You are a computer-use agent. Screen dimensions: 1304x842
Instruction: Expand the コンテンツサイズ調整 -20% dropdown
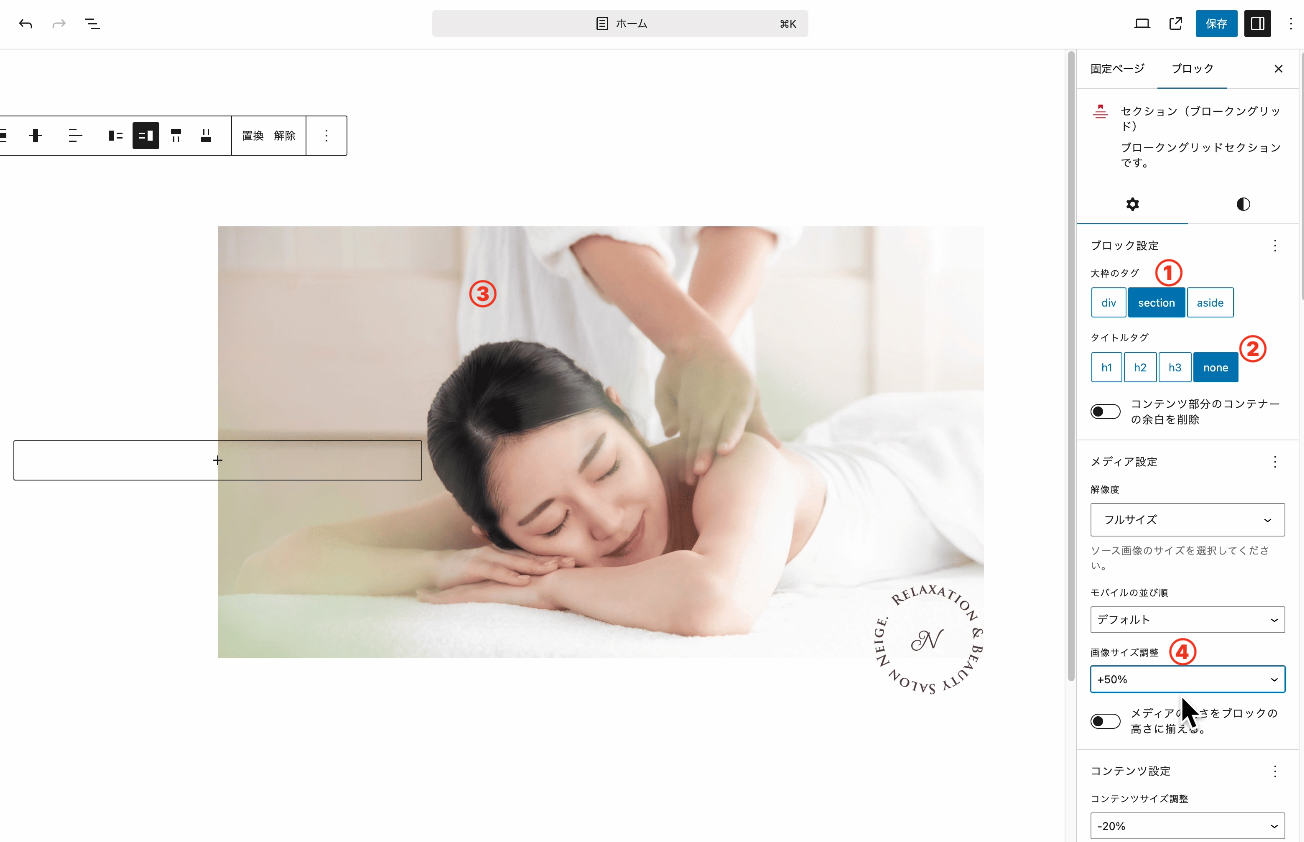[x=1187, y=826]
